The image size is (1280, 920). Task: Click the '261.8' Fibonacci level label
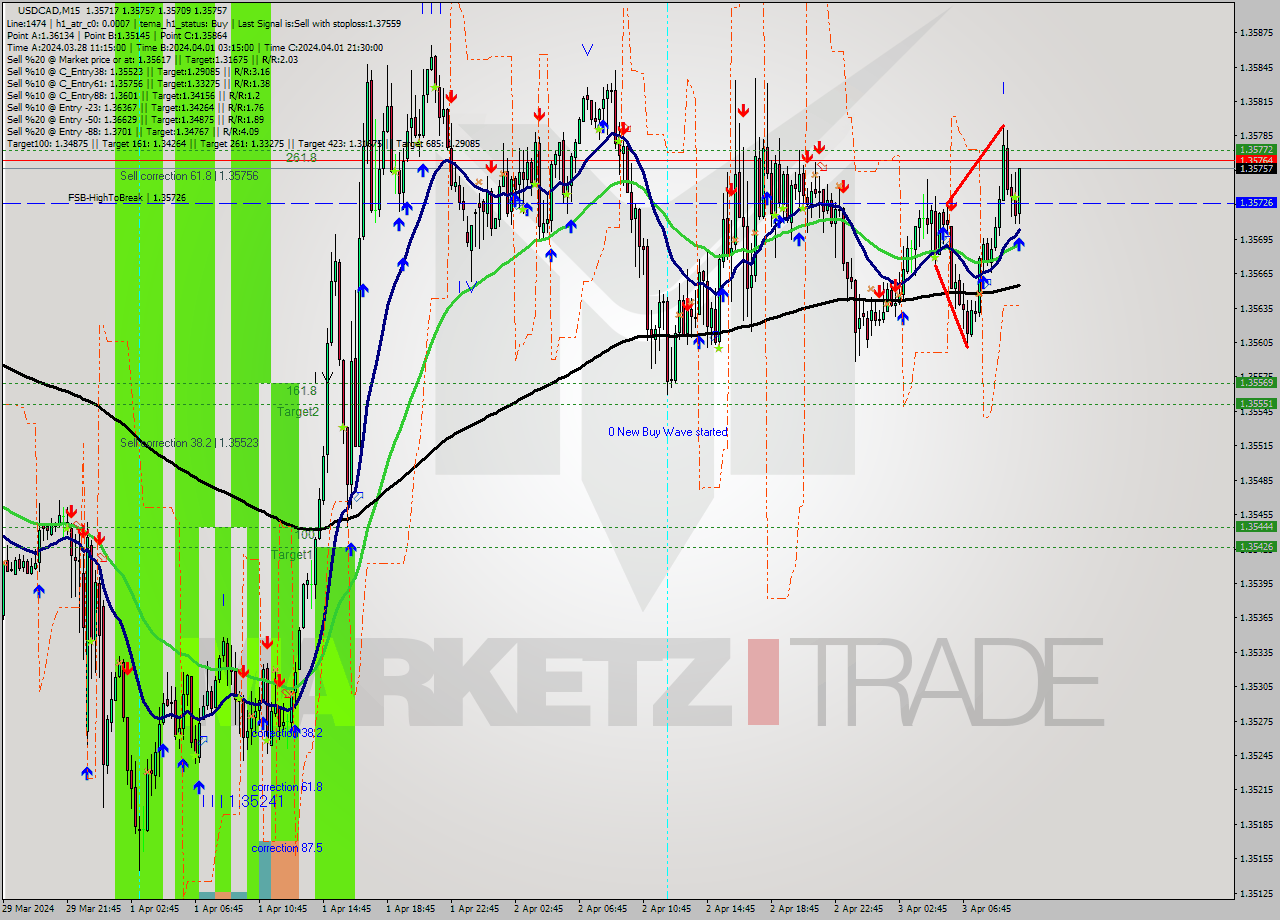click(x=301, y=158)
